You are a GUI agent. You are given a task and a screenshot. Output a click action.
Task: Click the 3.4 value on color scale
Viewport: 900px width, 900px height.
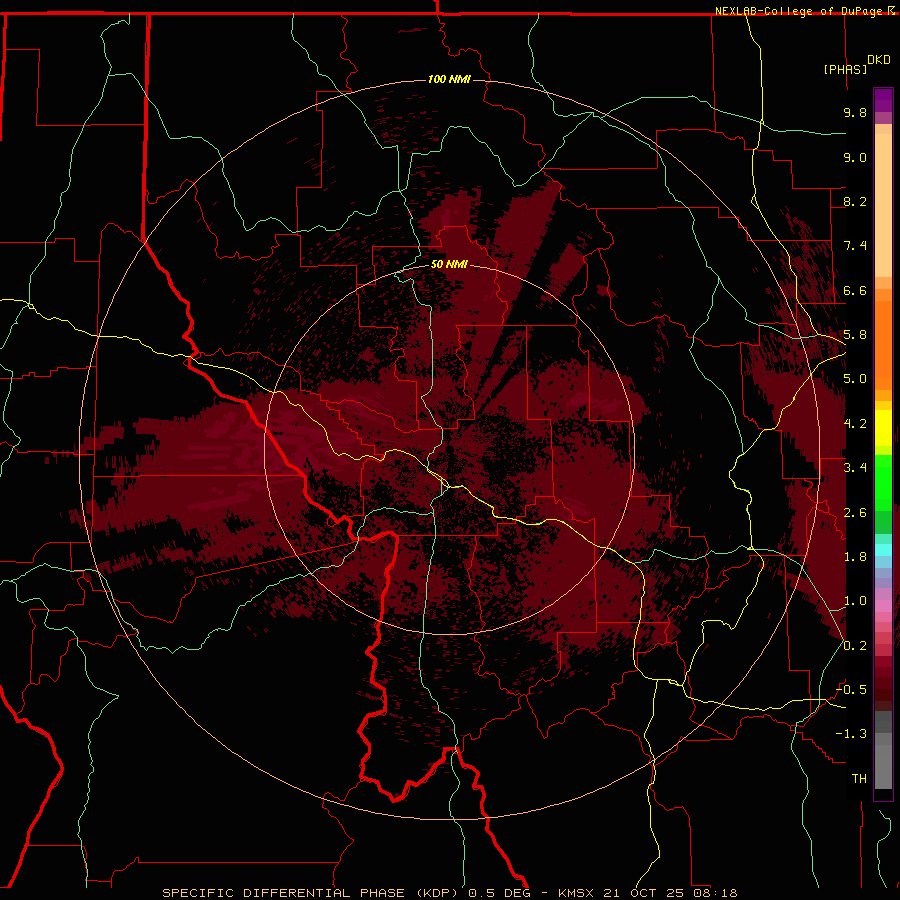[855, 468]
